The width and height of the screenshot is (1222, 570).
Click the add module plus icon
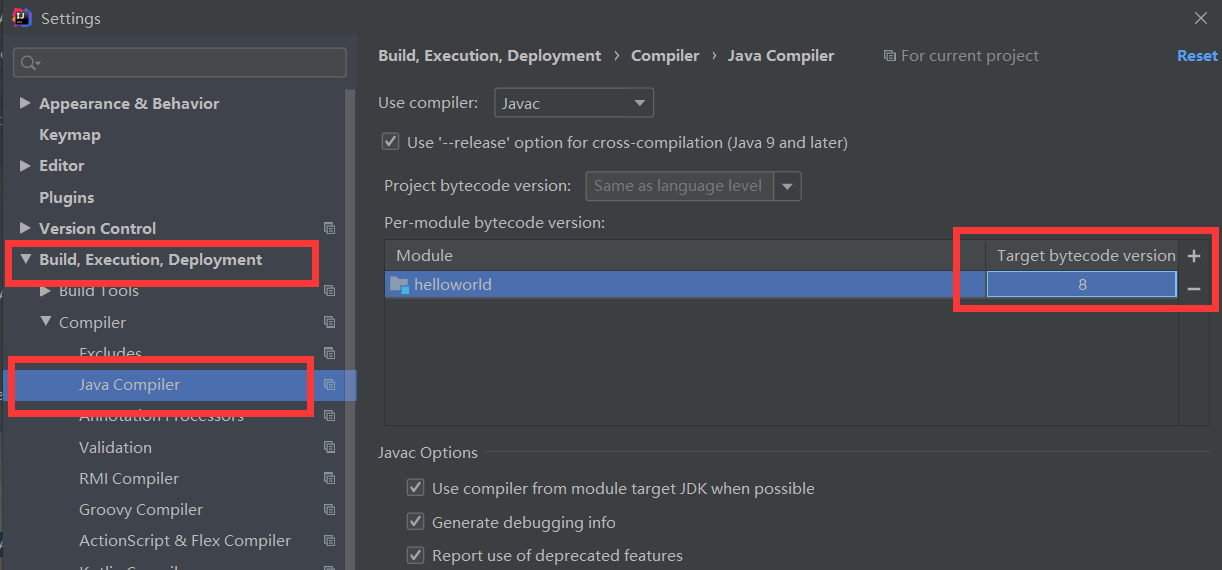click(x=1193, y=256)
